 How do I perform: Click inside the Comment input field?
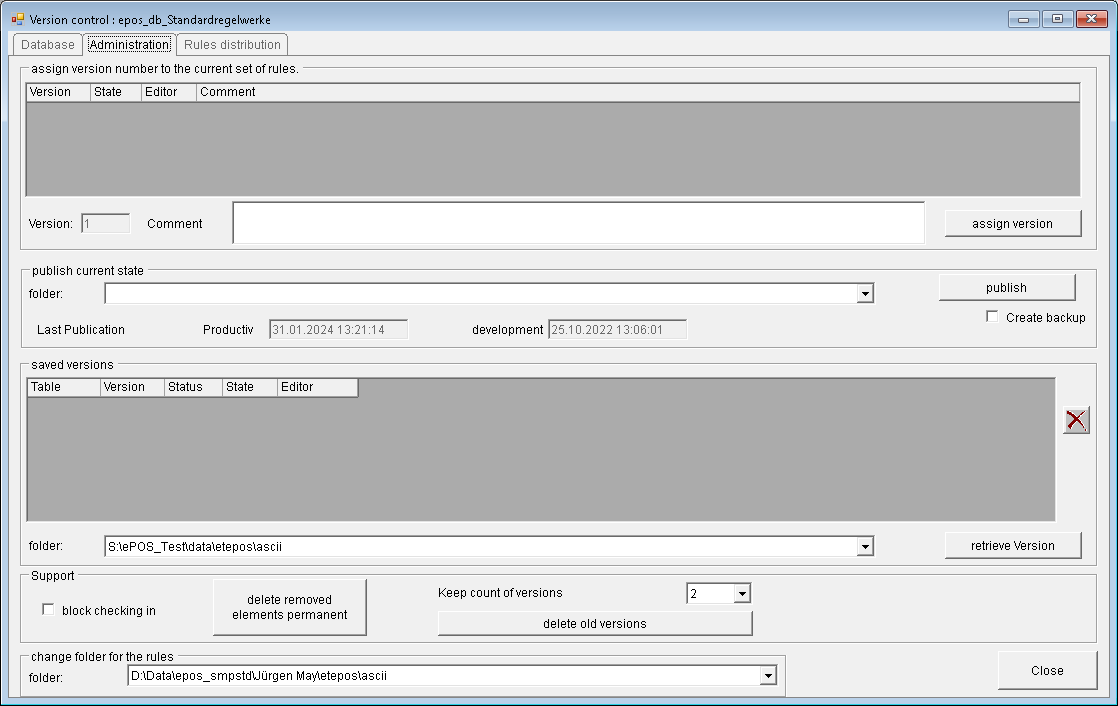[580, 222]
